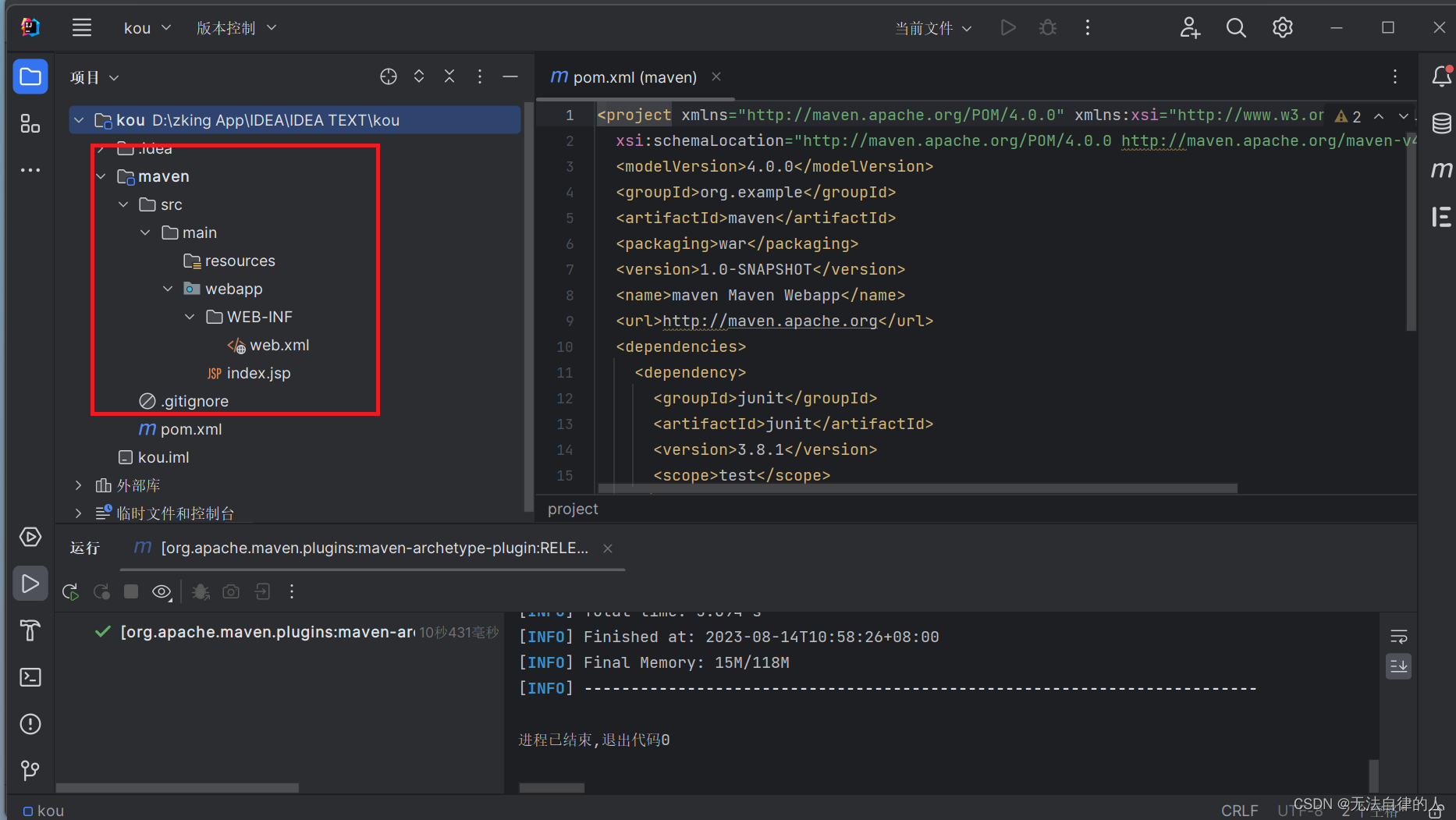This screenshot has height=820, width=1456.
Task: Toggle soft-wrap in the run console
Action: click(x=1398, y=636)
